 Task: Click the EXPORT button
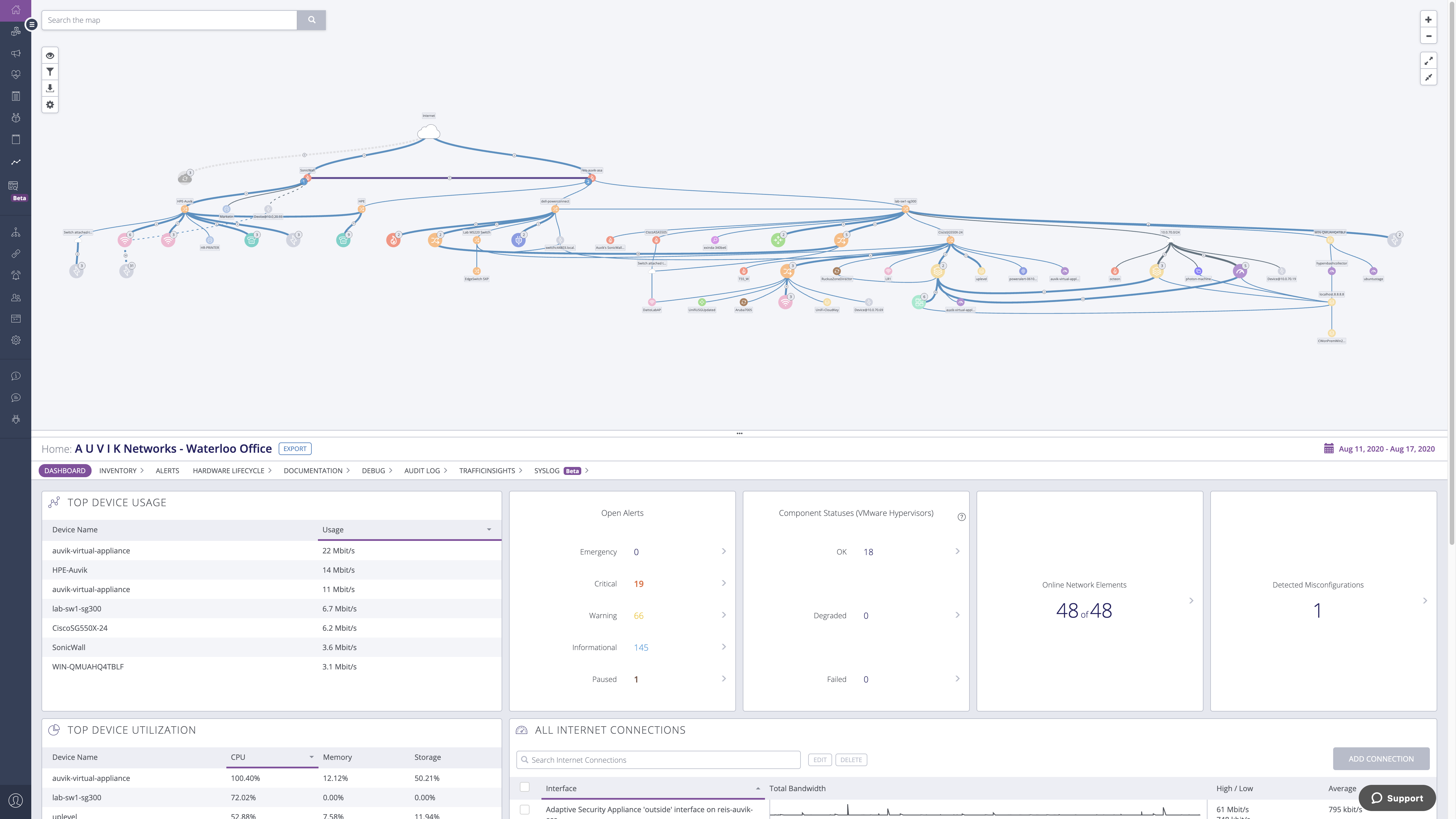pos(294,448)
